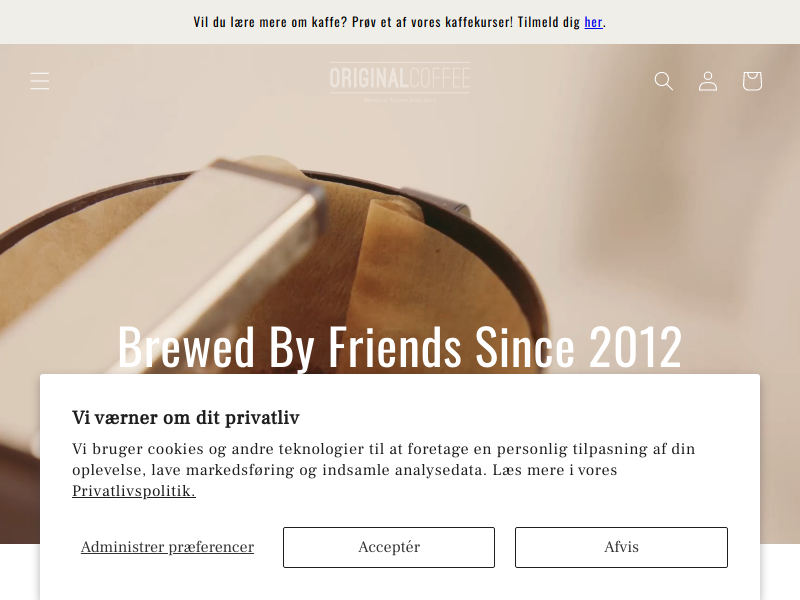Open the Privatlivspolitik link
800x600 pixels.
134,491
